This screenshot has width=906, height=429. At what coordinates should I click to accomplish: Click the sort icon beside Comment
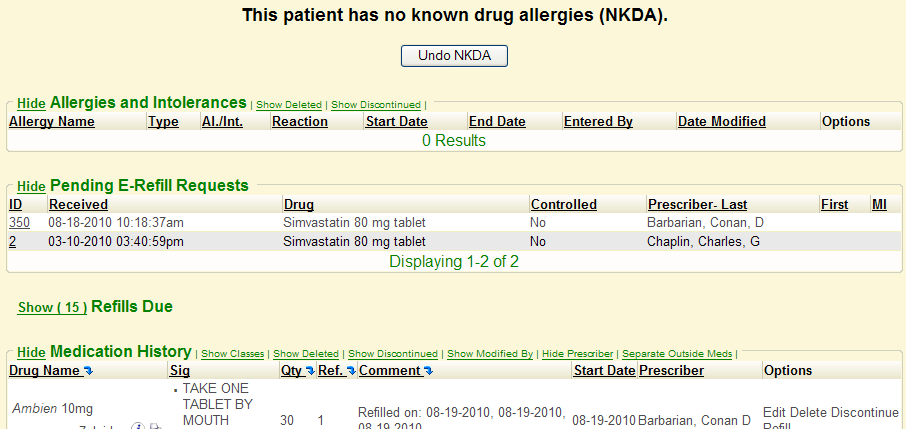click(x=429, y=371)
